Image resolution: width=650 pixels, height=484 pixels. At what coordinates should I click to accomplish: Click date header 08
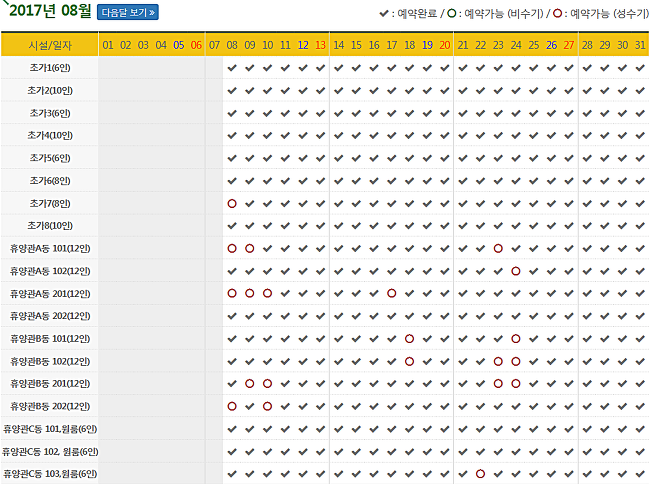232,45
